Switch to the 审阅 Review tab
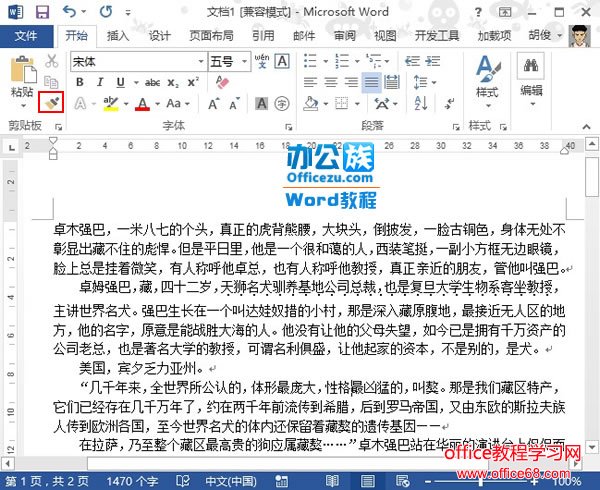Viewport: 600px width, 490px height. tap(345, 36)
